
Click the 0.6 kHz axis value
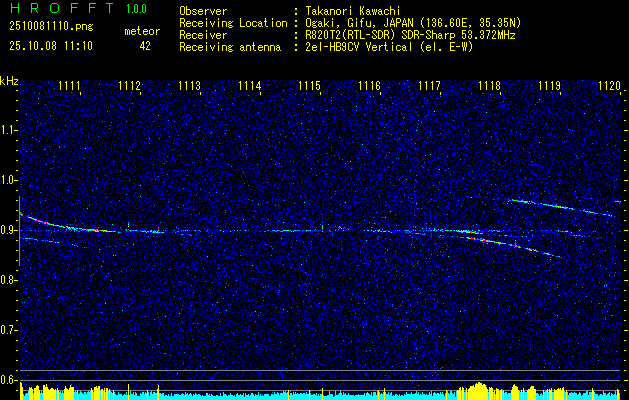9,380
